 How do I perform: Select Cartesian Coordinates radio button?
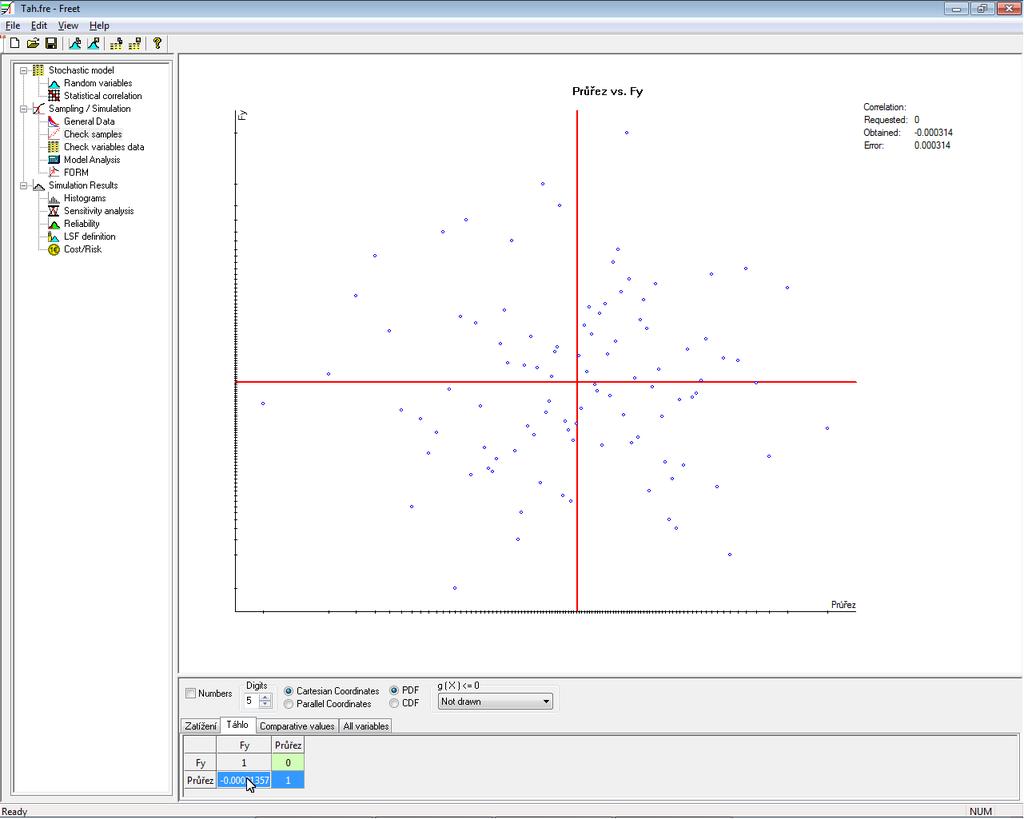[x=289, y=691]
